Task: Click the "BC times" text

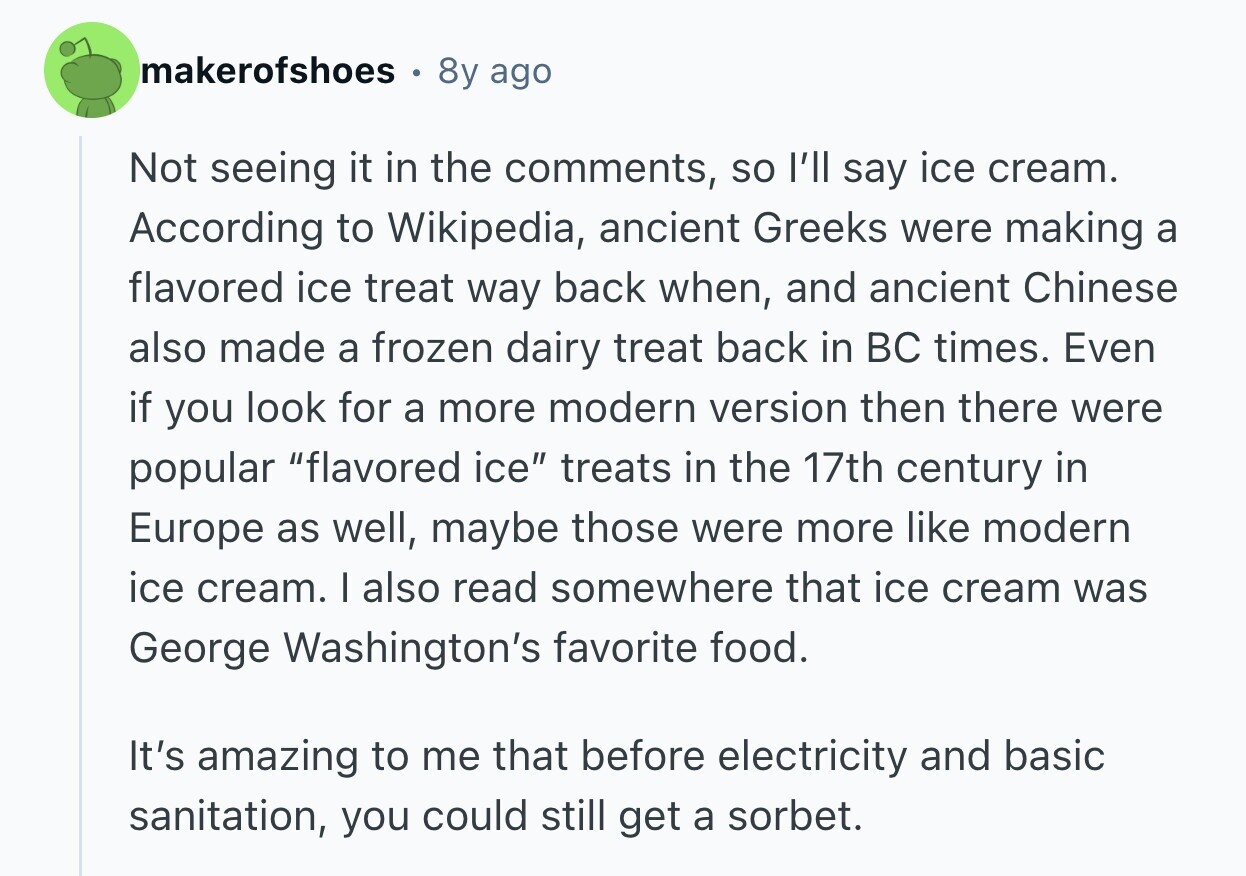Action: [x=933, y=349]
